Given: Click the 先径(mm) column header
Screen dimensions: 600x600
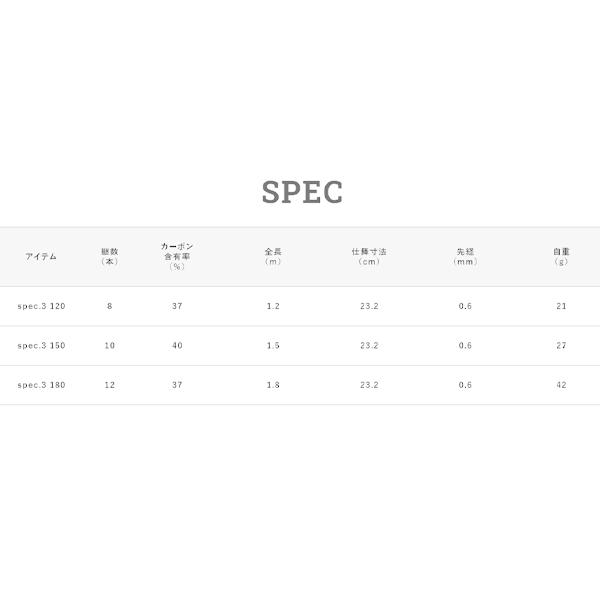Looking at the screenshot, I should point(465,257).
